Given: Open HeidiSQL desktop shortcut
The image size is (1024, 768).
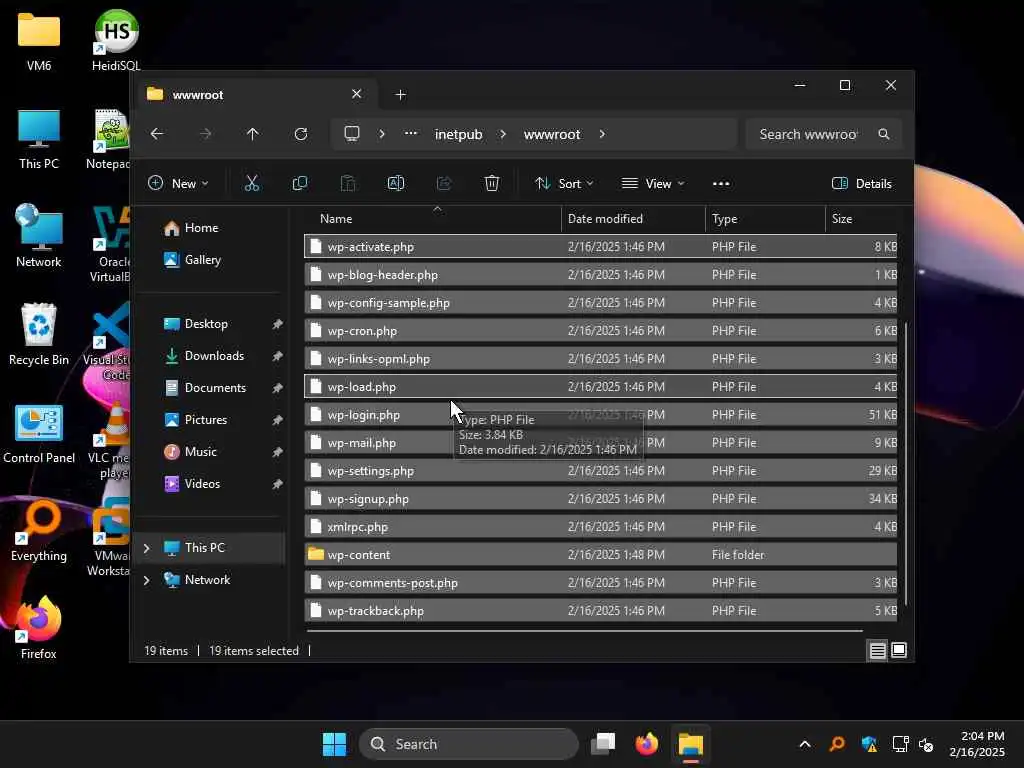Looking at the screenshot, I should [116, 40].
